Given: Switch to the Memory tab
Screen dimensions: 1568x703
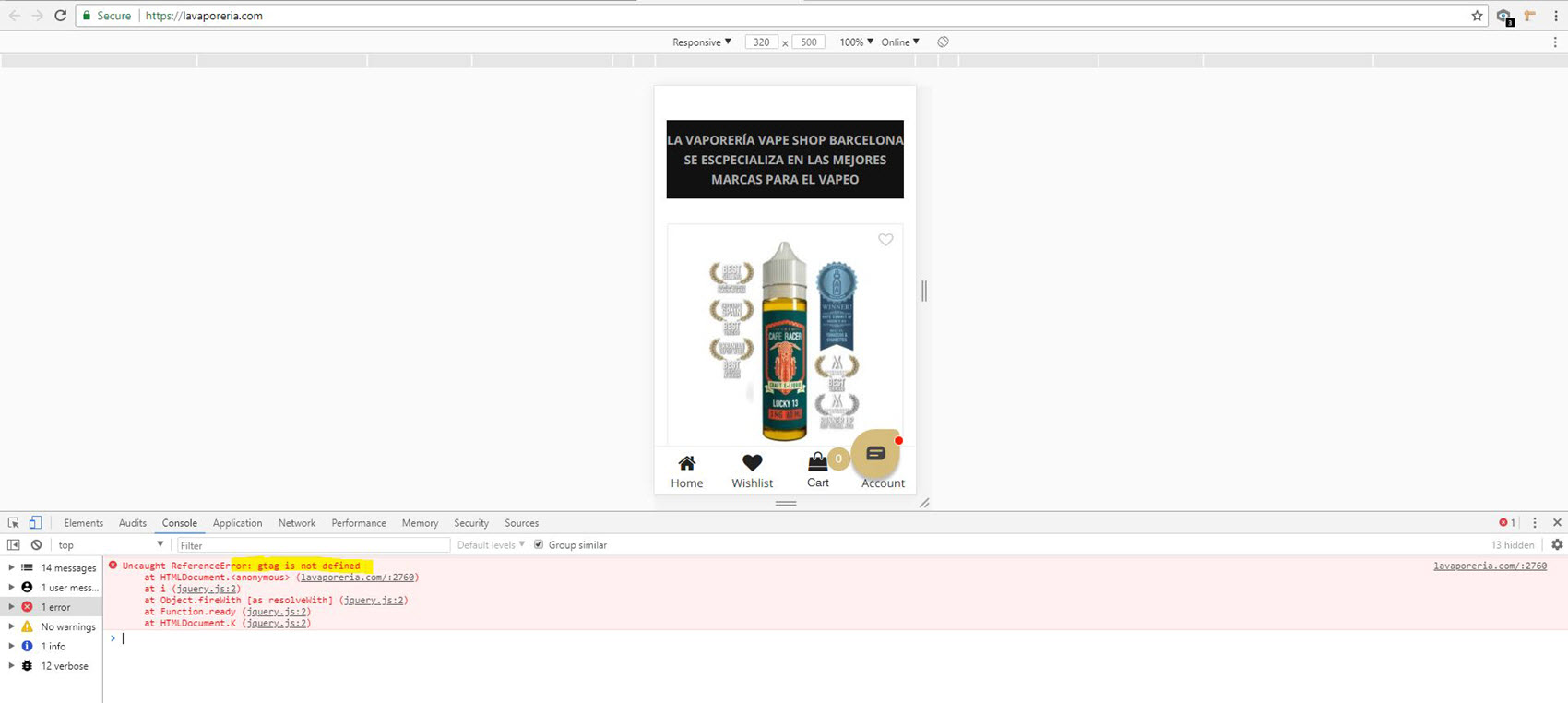Looking at the screenshot, I should (420, 523).
